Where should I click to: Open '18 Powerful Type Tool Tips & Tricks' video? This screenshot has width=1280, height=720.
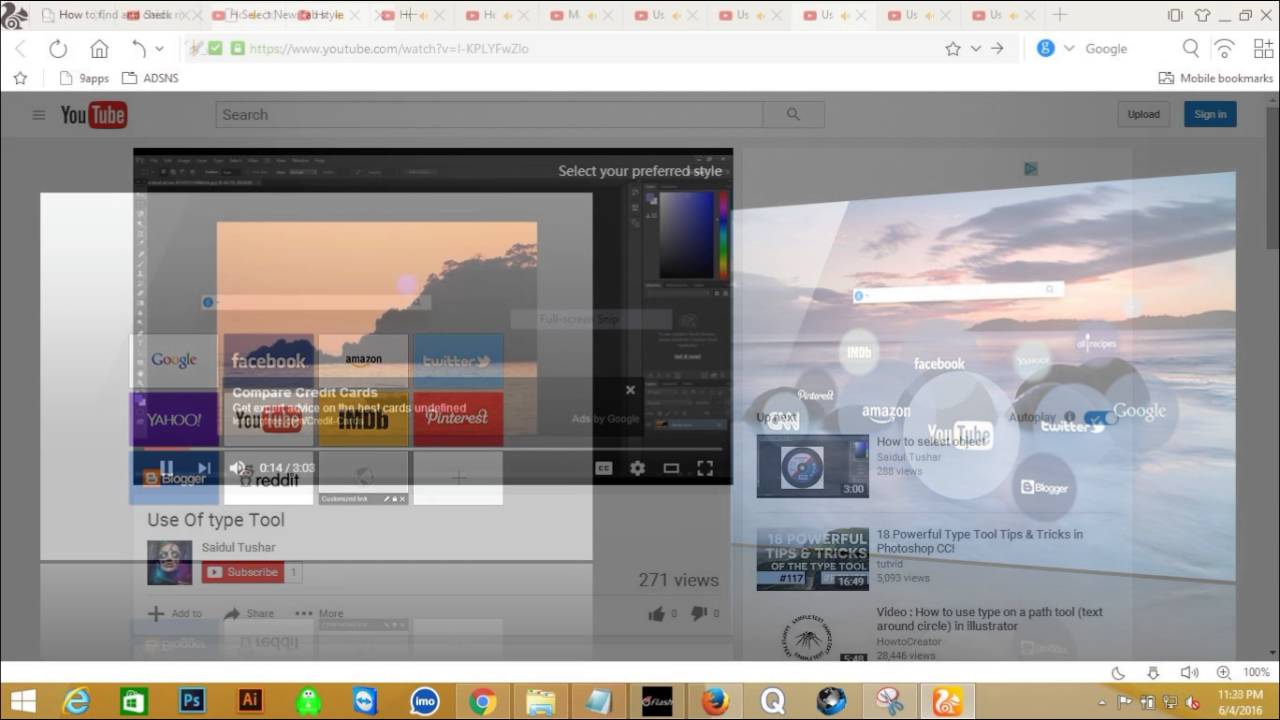[x=980, y=541]
